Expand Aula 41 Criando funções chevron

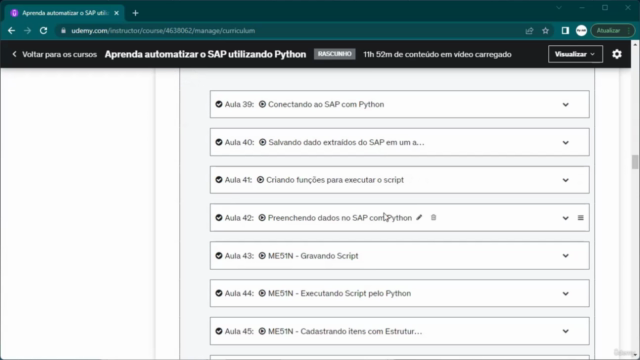click(x=565, y=180)
